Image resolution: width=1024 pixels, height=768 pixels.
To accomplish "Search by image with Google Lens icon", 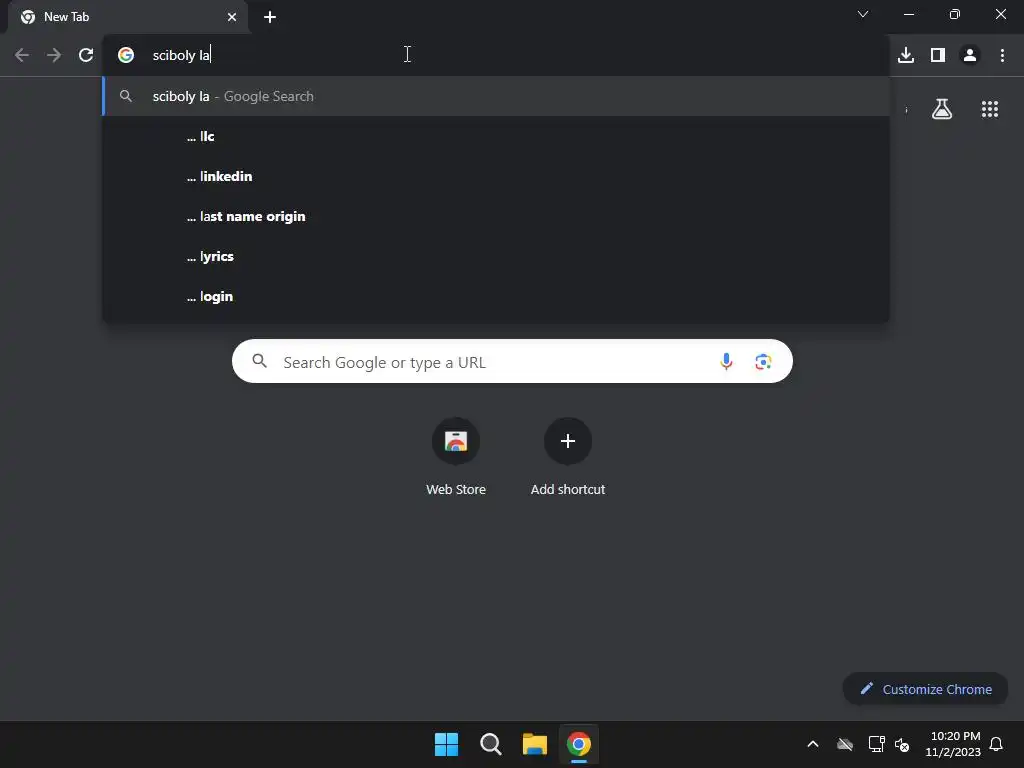I will [763, 361].
